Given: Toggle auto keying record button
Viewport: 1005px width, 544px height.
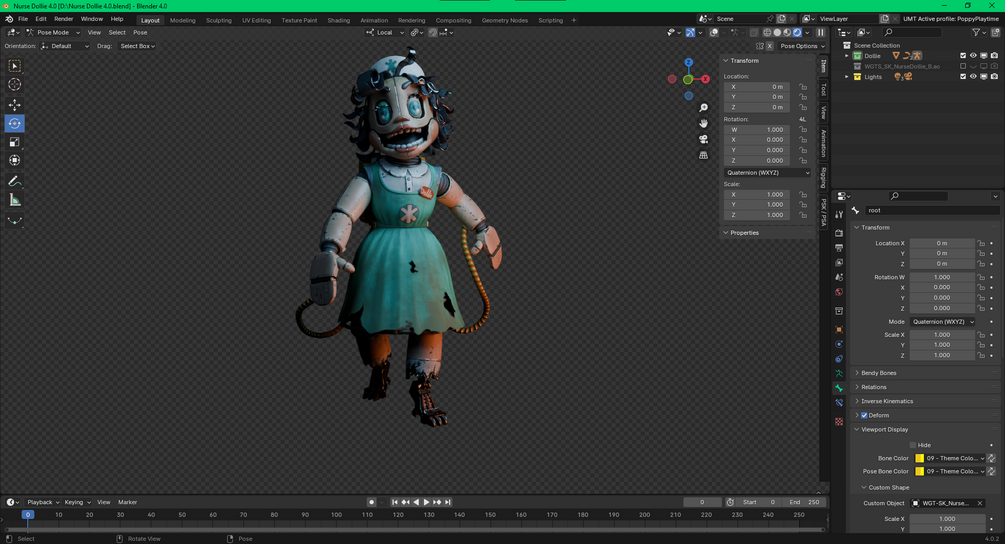Looking at the screenshot, I should click(371, 502).
